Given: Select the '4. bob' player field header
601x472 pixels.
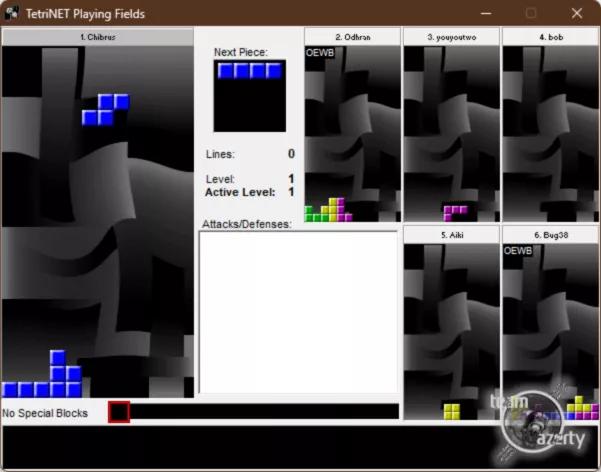Looking at the screenshot, I should (551, 37).
